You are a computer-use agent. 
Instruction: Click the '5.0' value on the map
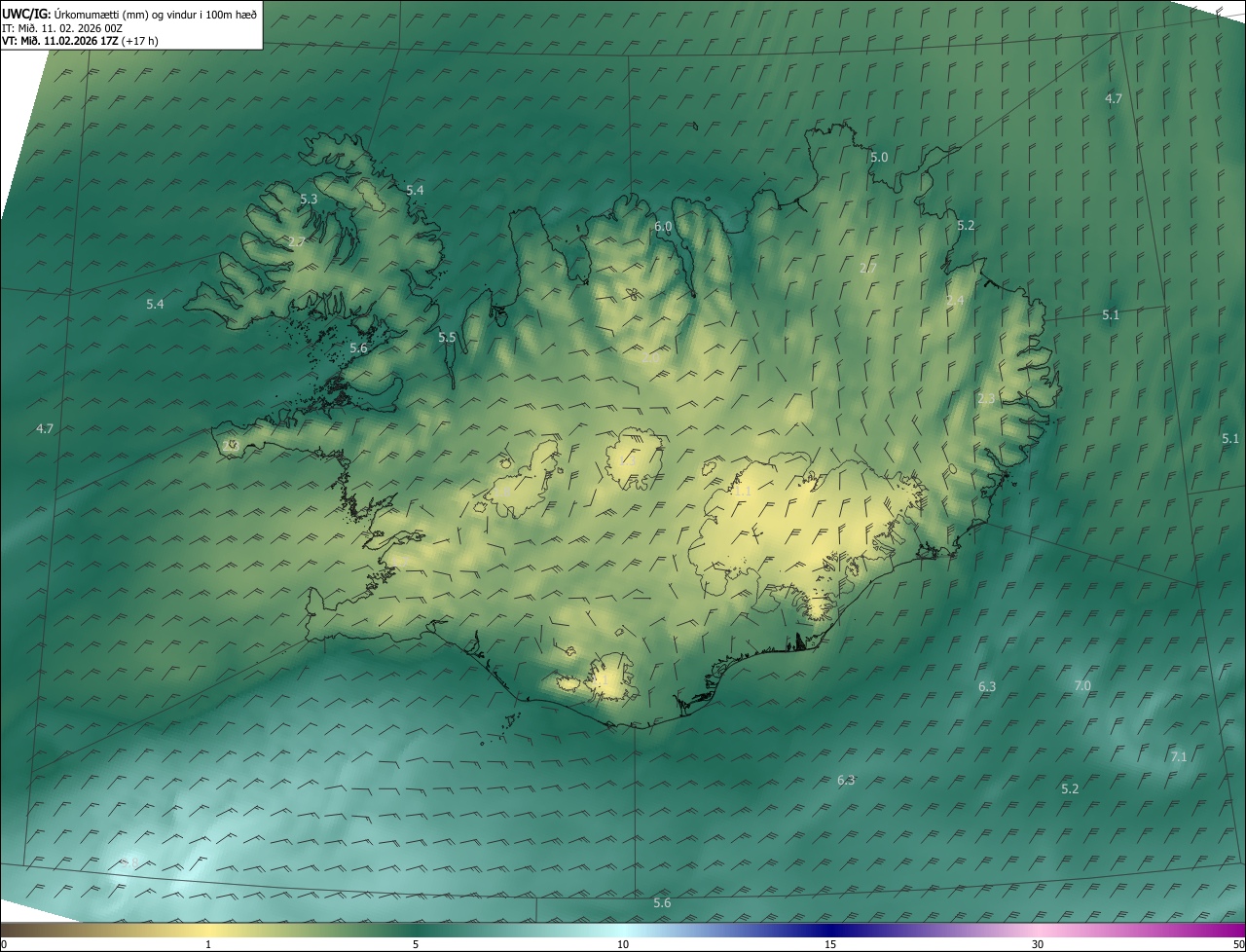point(879,157)
